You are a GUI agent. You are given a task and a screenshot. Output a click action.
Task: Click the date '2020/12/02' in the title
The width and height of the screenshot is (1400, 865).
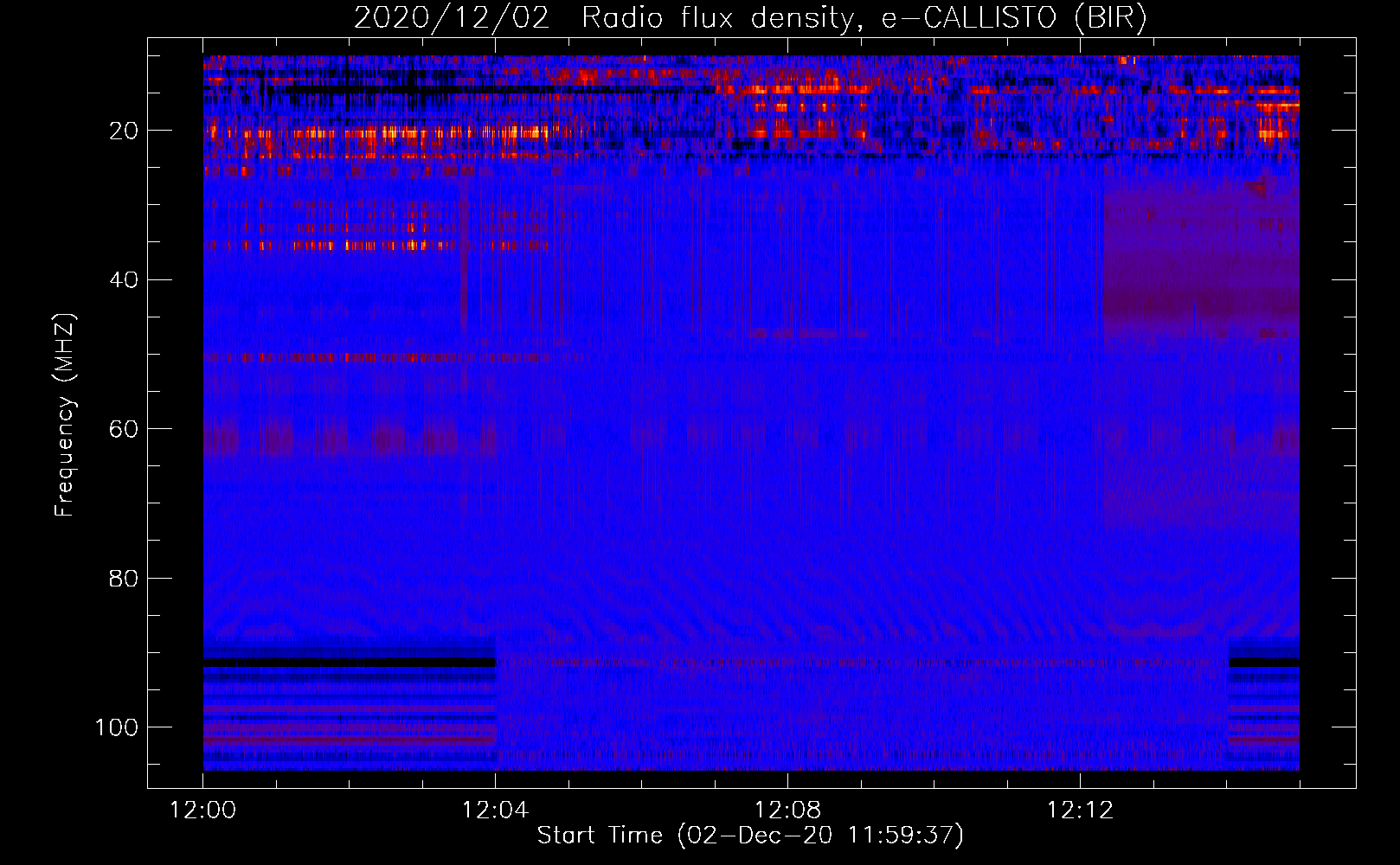point(451,19)
